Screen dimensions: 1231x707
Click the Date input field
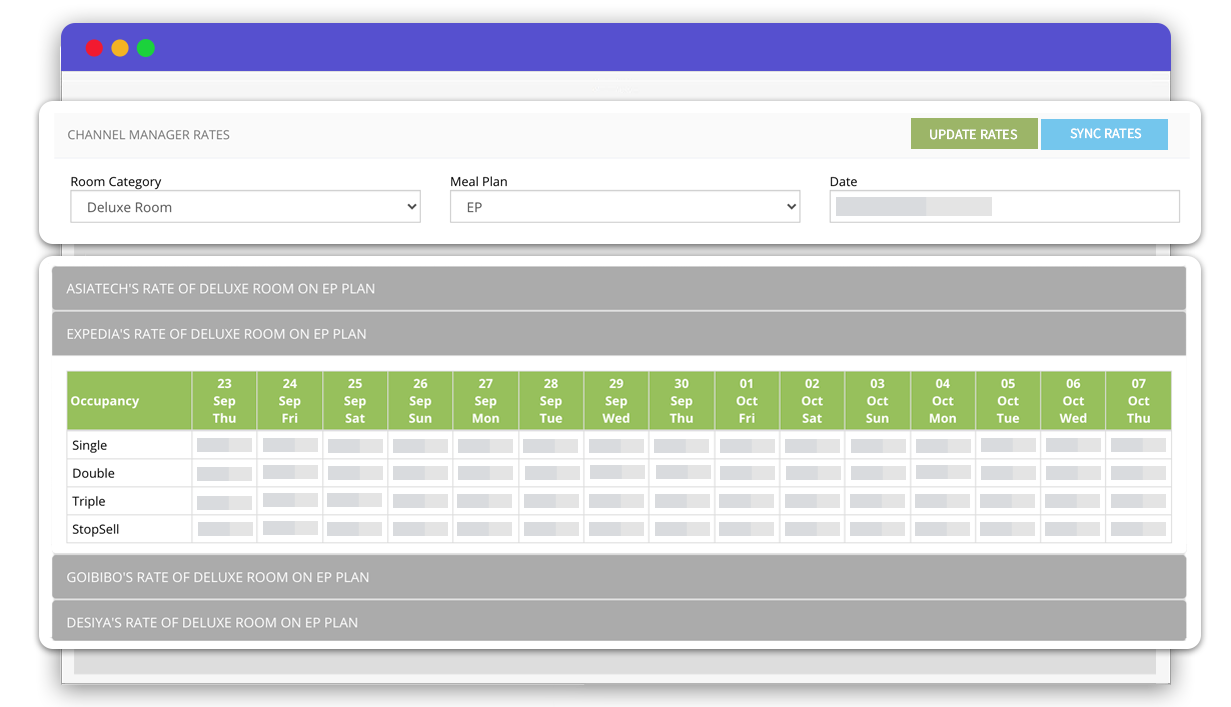point(1004,207)
